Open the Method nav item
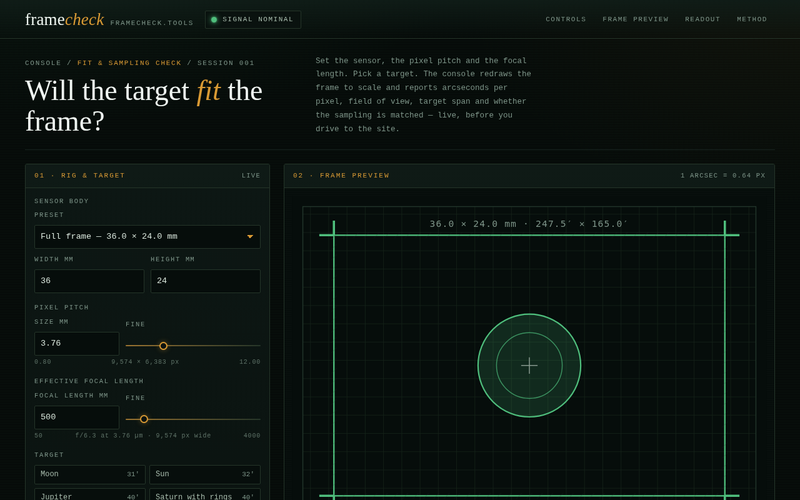The width and height of the screenshot is (800, 500). point(752,19)
